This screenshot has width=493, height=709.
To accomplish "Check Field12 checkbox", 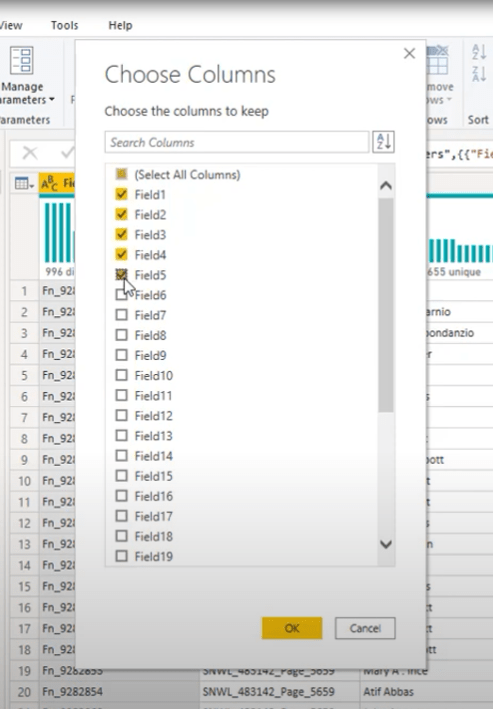I will (121, 415).
